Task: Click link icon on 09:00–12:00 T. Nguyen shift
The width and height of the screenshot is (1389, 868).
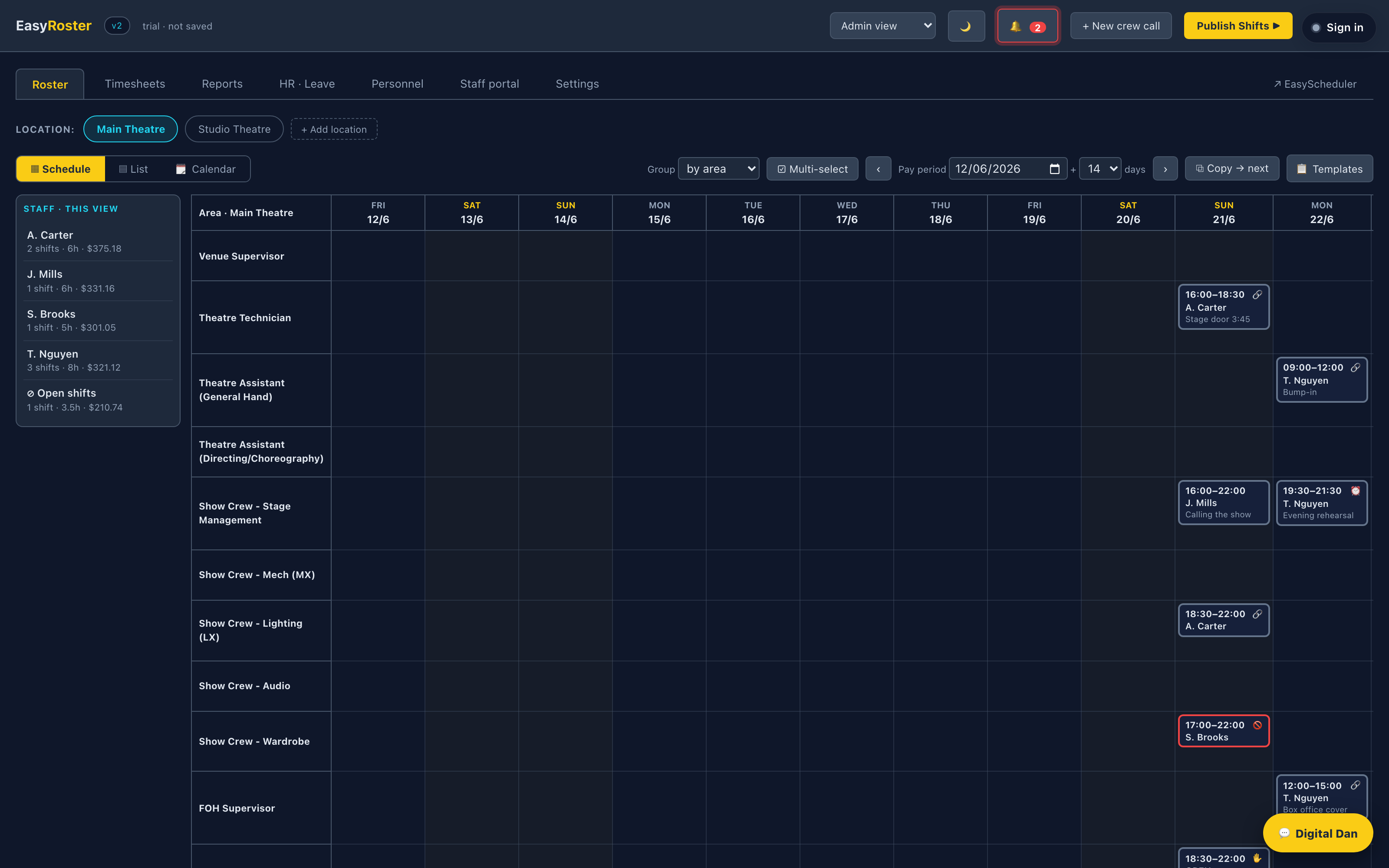Action: 1355,368
